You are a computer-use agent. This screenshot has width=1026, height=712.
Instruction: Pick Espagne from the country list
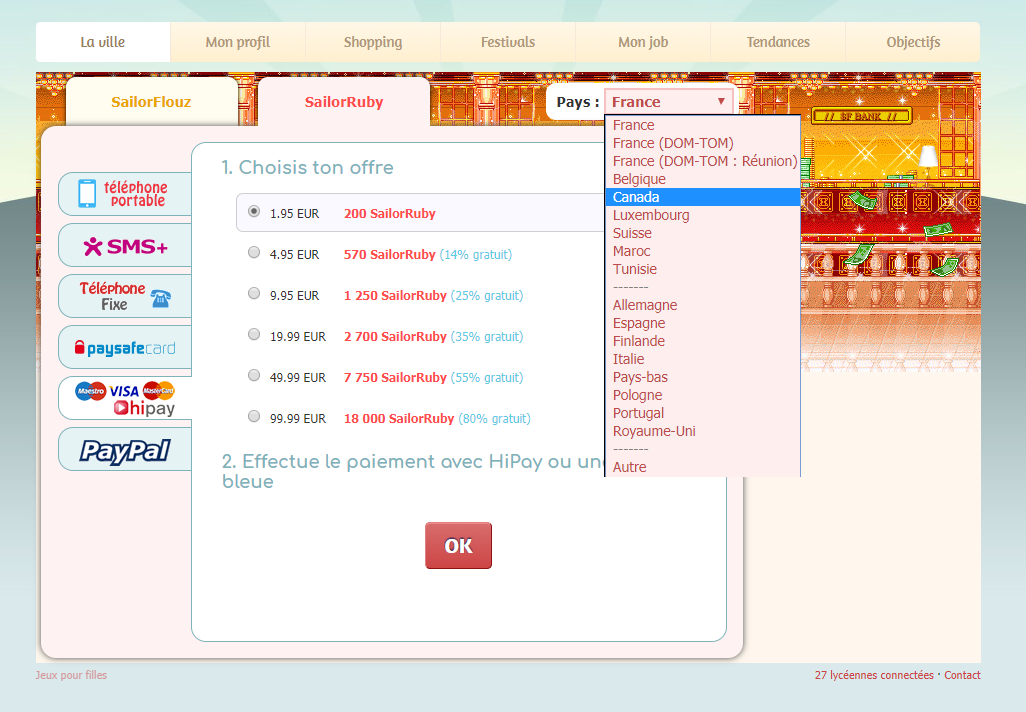[x=703, y=323]
